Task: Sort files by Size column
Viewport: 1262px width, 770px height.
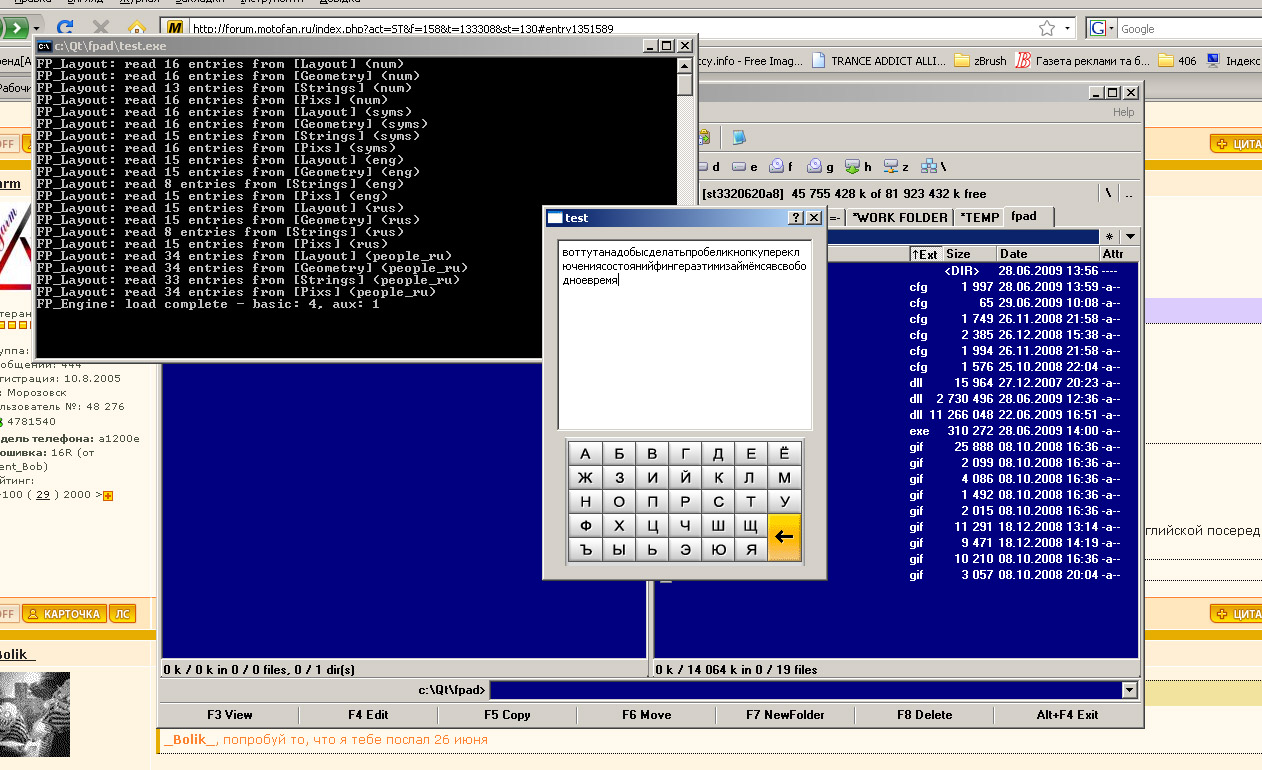Action: point(970,254)
